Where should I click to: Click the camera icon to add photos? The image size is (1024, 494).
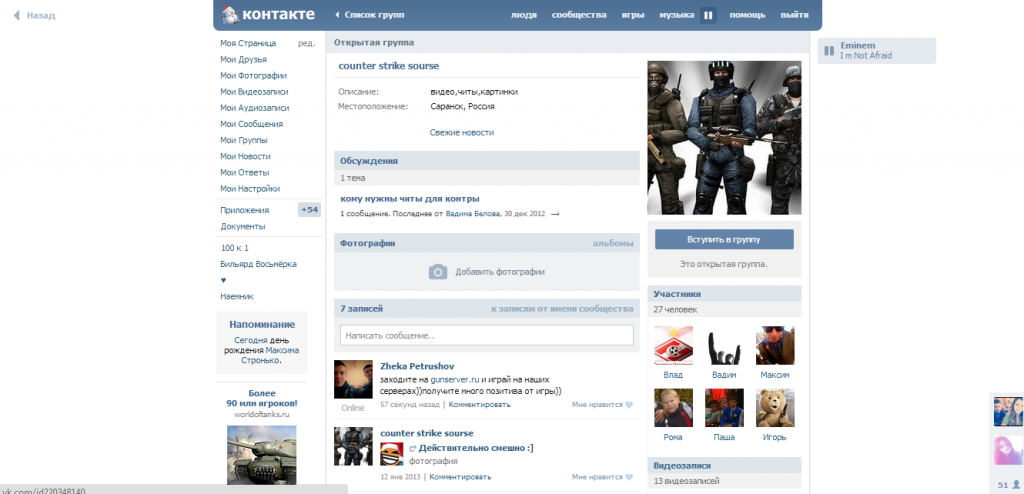[437, 272]
